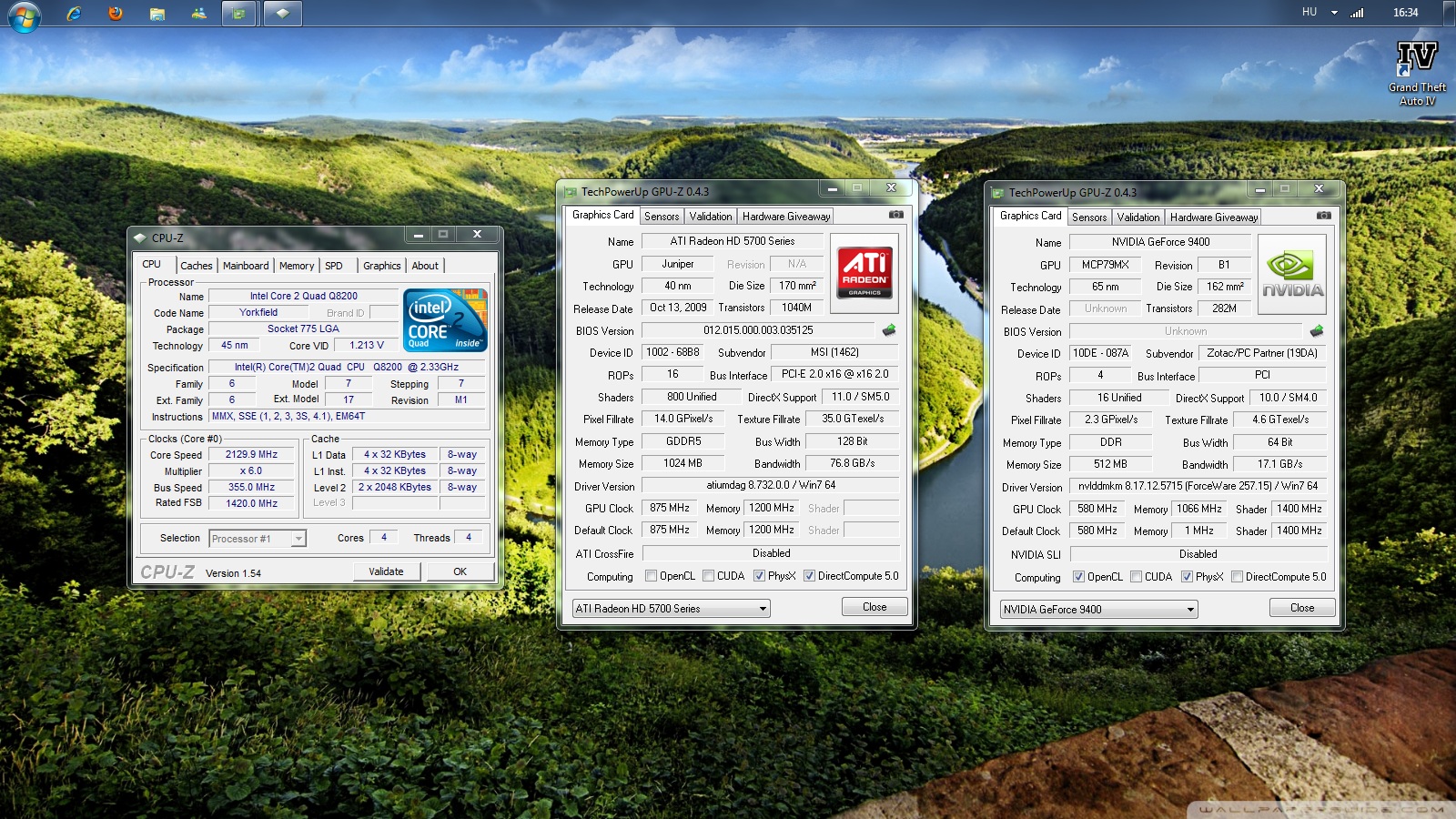Viewport: 1456px width, 819px height.
Task: Open Windows Explorer taskbar icon
Action: click(x=157, y=13)
